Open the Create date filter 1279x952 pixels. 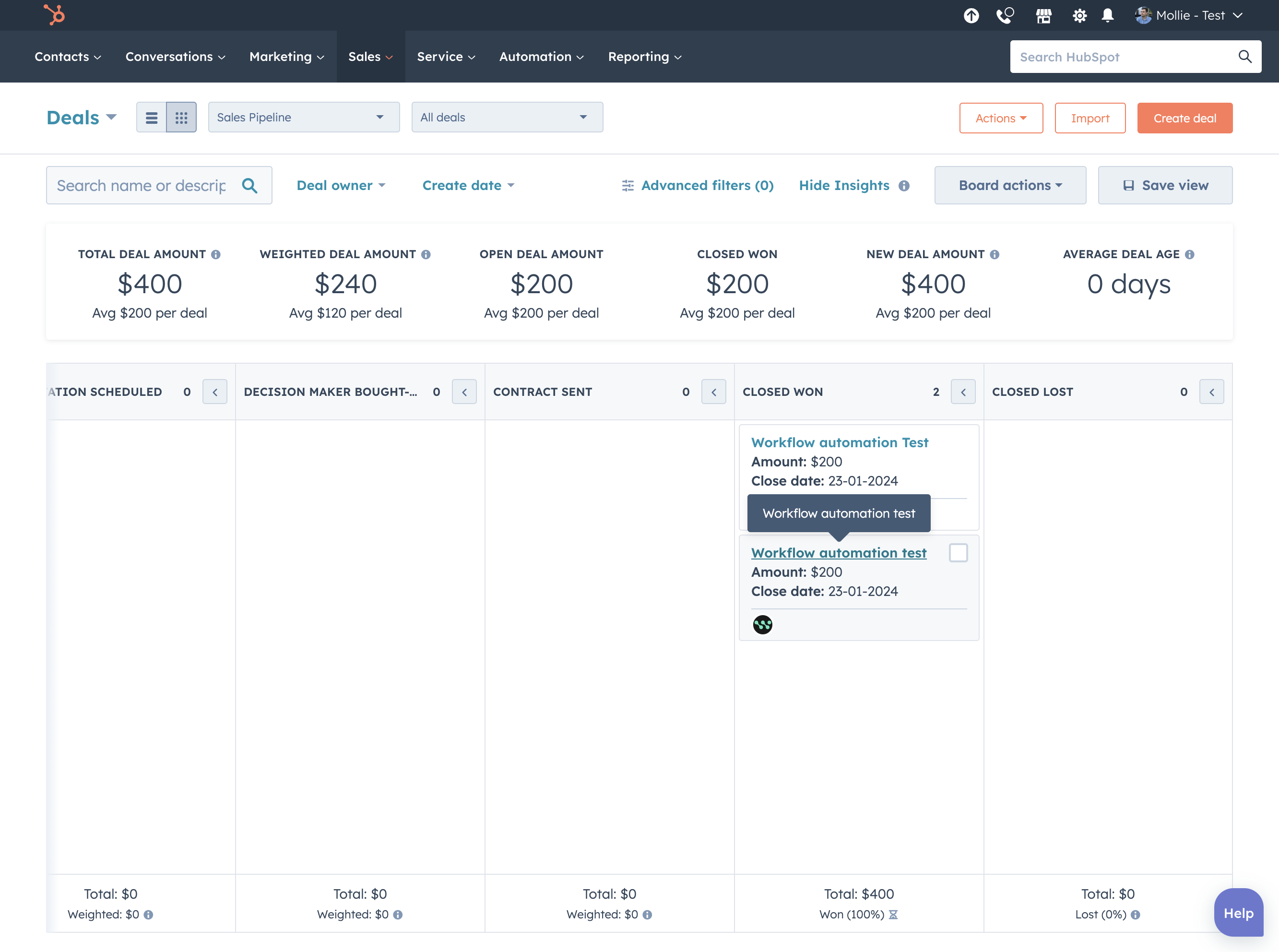tap(468, 186)
